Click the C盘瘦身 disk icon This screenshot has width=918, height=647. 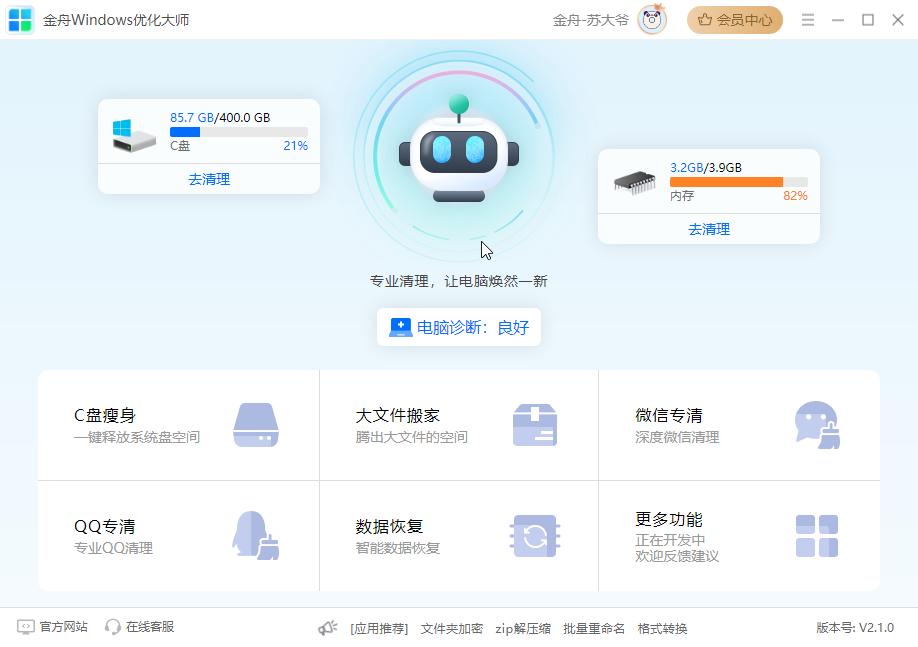[255, 425]
